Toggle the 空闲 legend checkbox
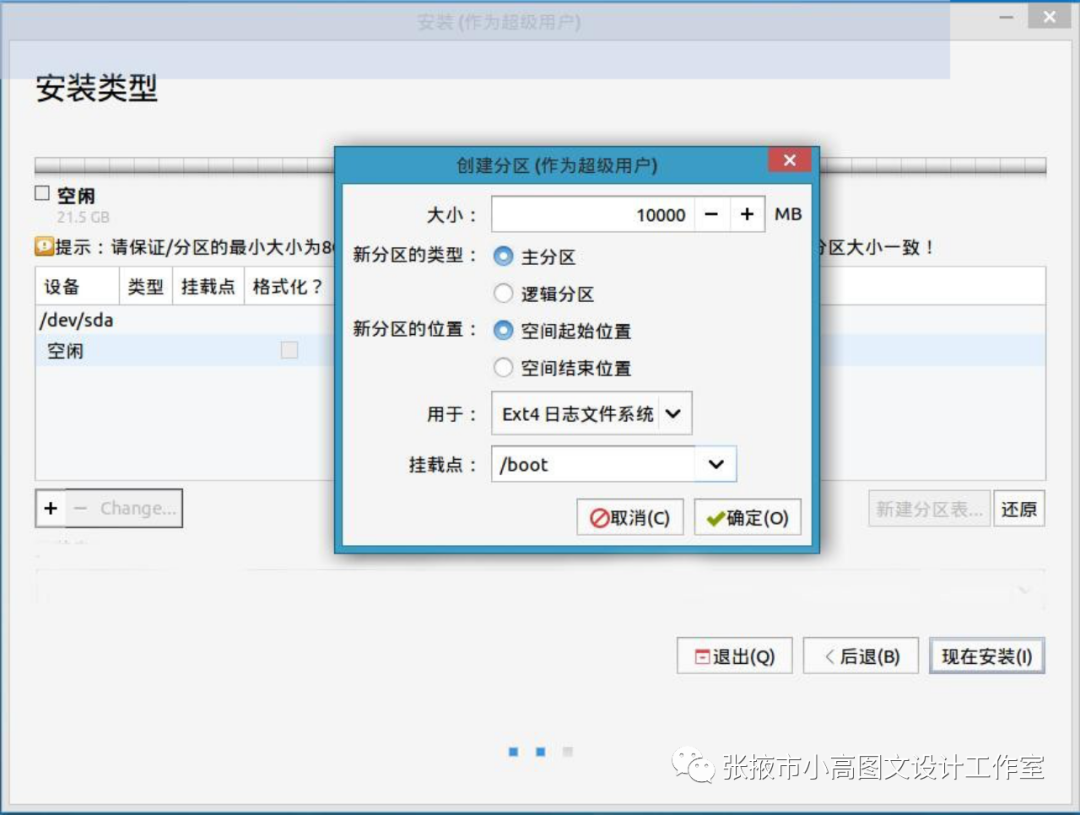 [42, 194]
